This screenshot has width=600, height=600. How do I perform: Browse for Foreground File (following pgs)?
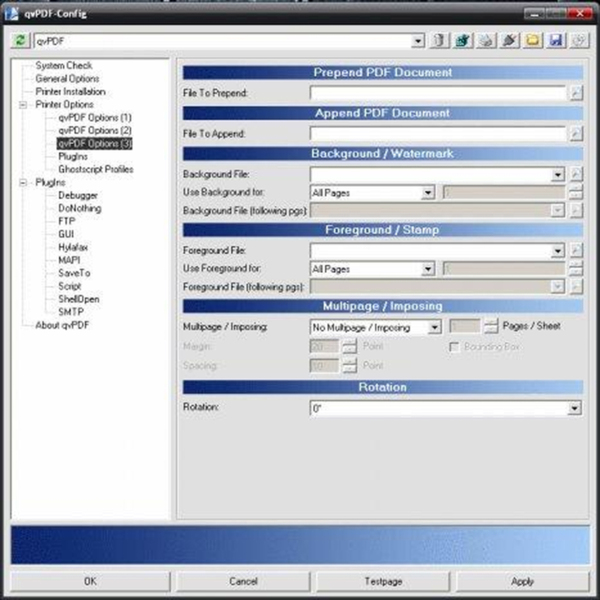coord(576,286)
